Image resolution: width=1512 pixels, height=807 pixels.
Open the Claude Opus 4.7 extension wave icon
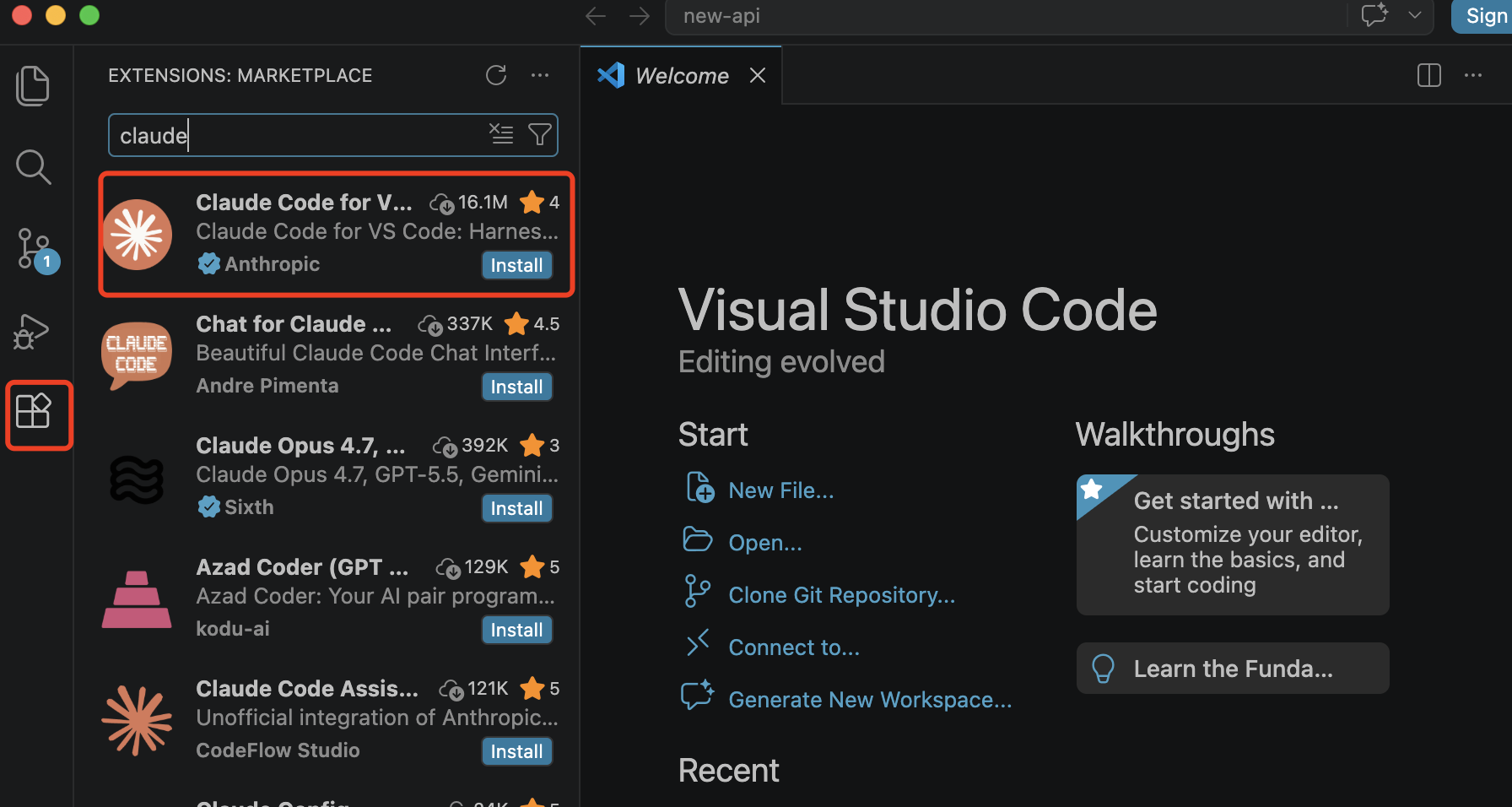137,479
